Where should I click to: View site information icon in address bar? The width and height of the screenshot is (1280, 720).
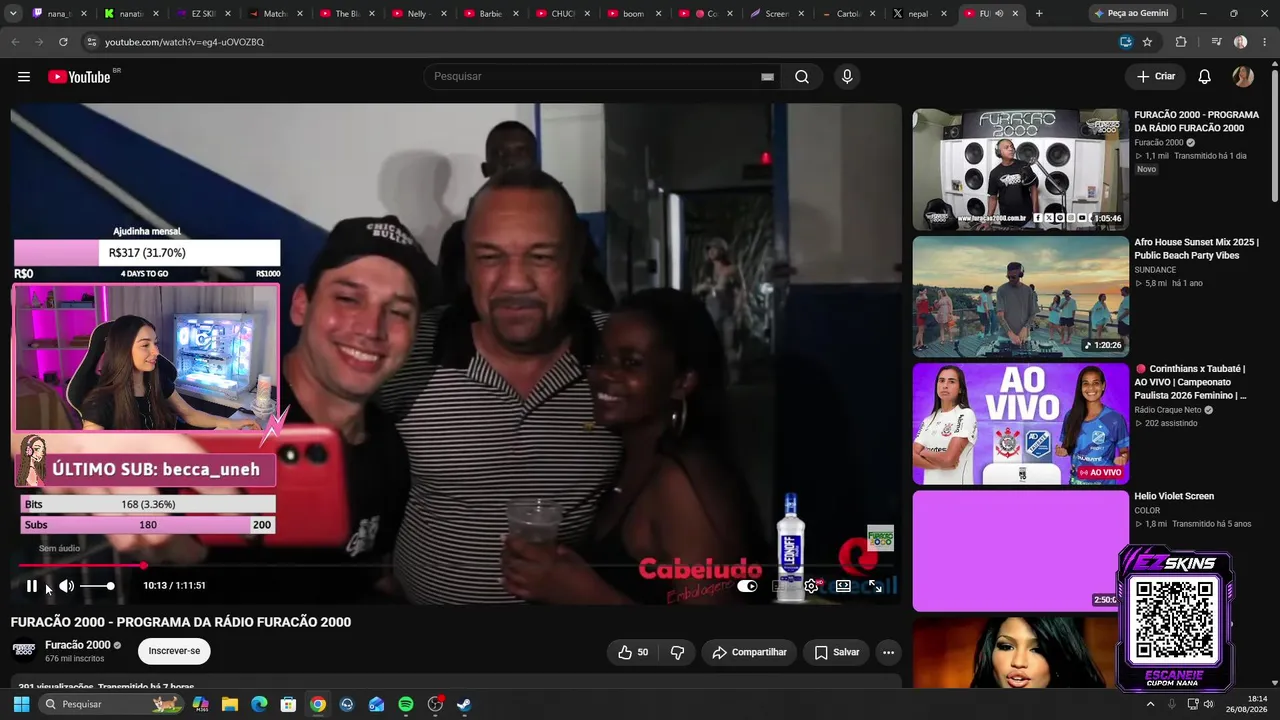click(91, 42)
